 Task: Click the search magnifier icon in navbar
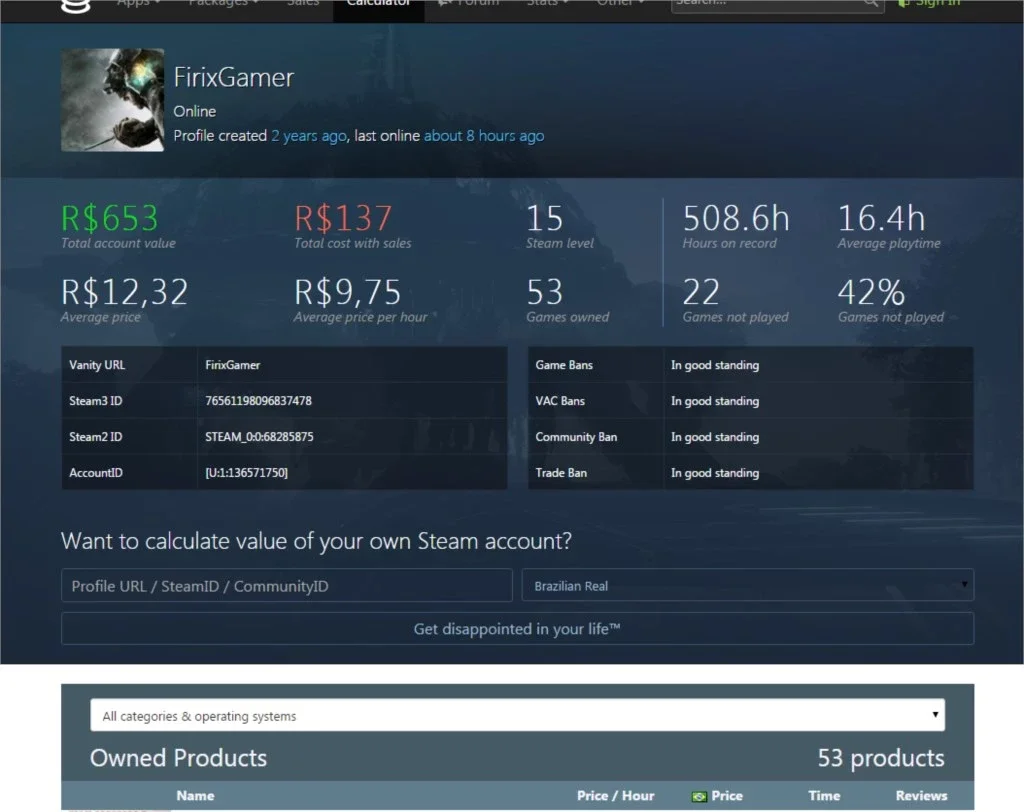click(871, 3)
